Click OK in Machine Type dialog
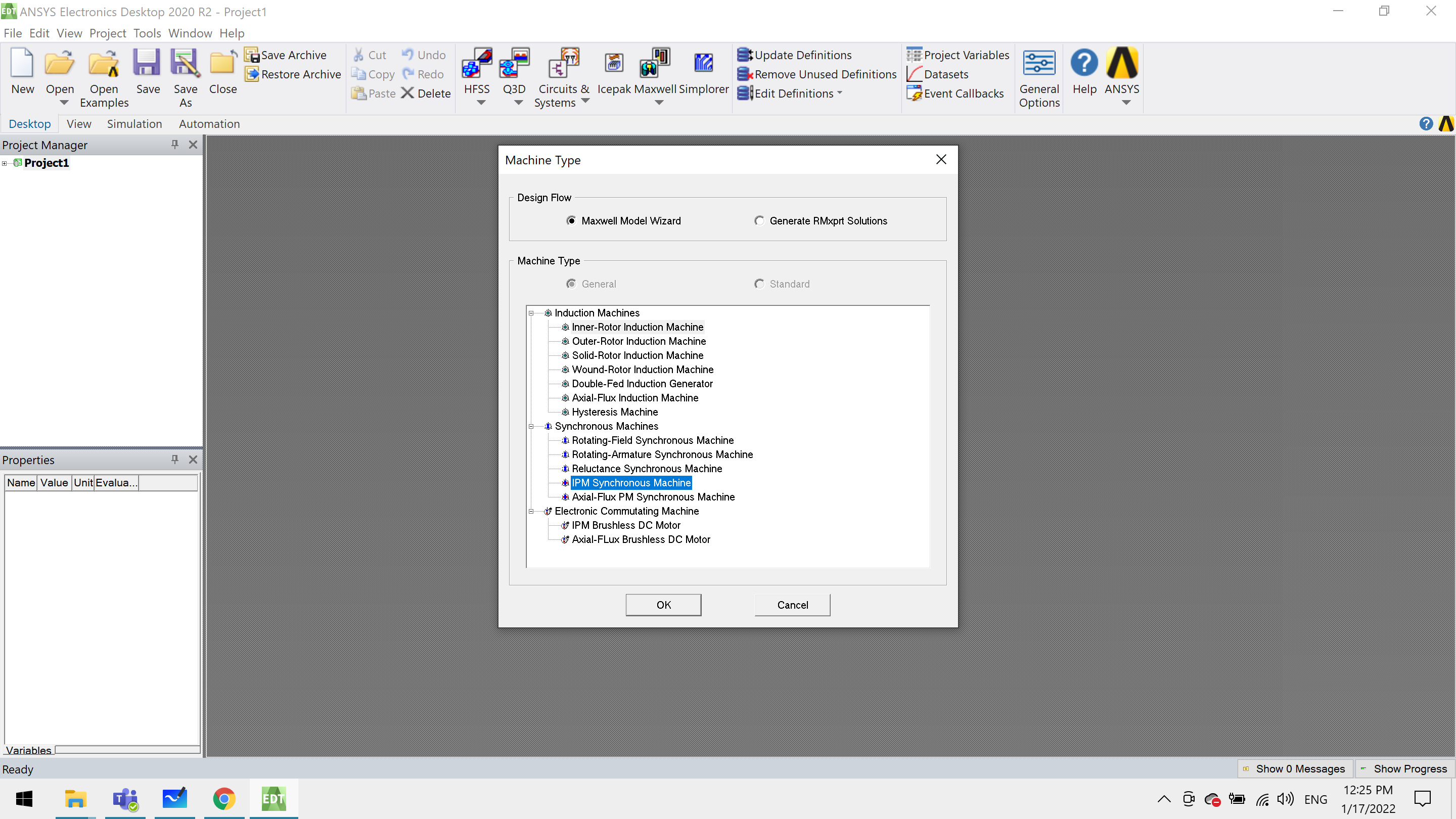Image resolution: width=1456 pixels, height=819 pixels. pyautogui.click(x=664, y=605)
